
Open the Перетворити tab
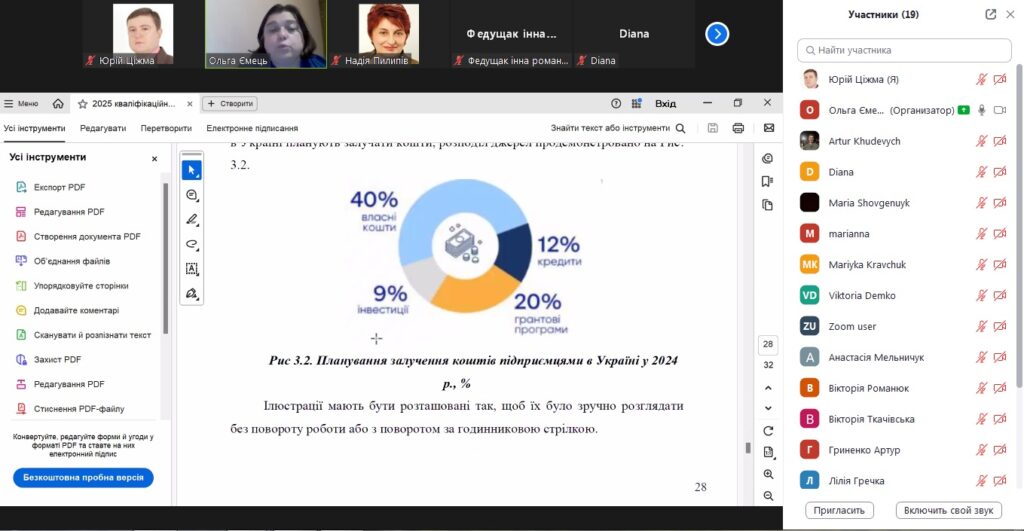(166, 128)
